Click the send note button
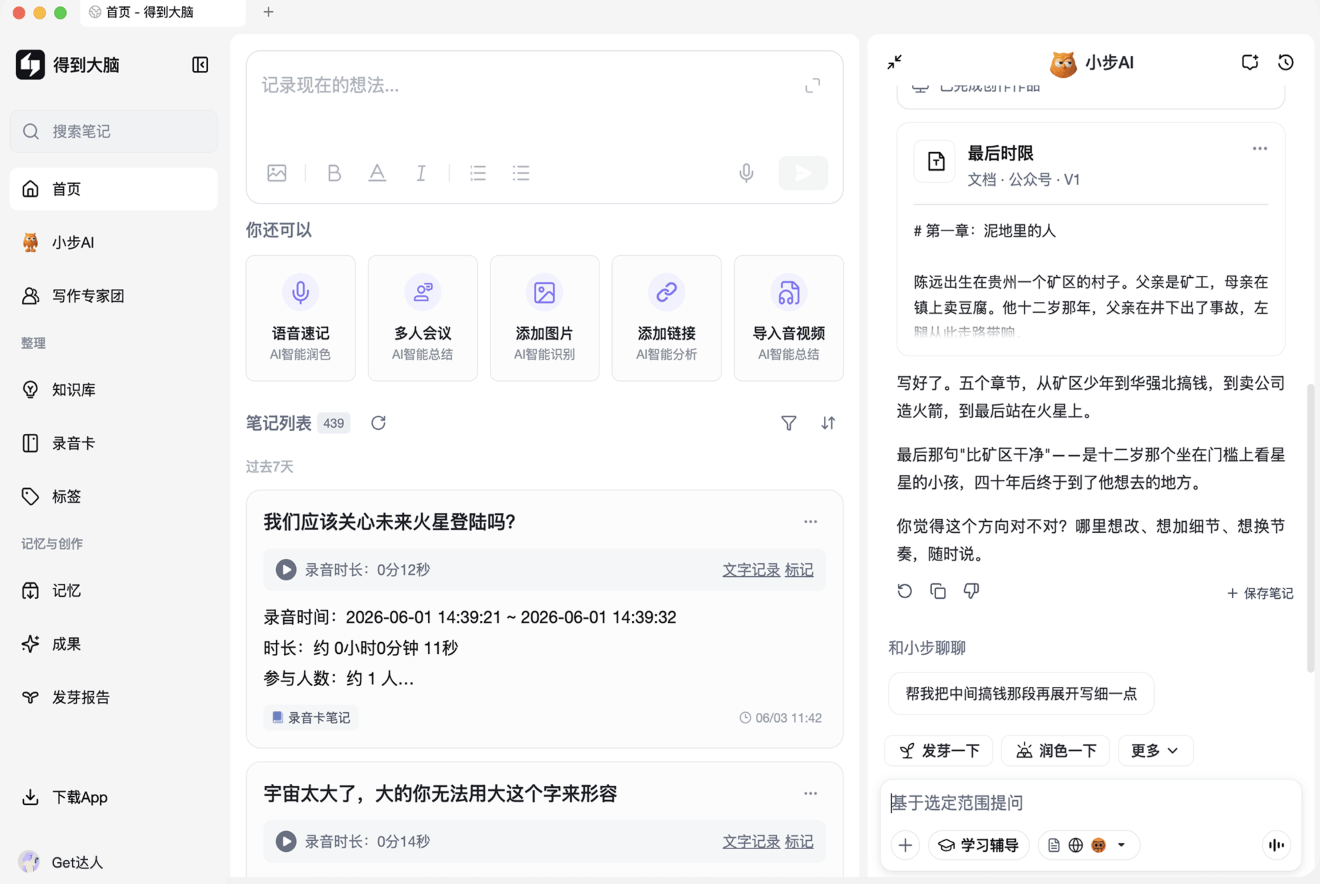The image size is (1320, 884). point(803,173)
